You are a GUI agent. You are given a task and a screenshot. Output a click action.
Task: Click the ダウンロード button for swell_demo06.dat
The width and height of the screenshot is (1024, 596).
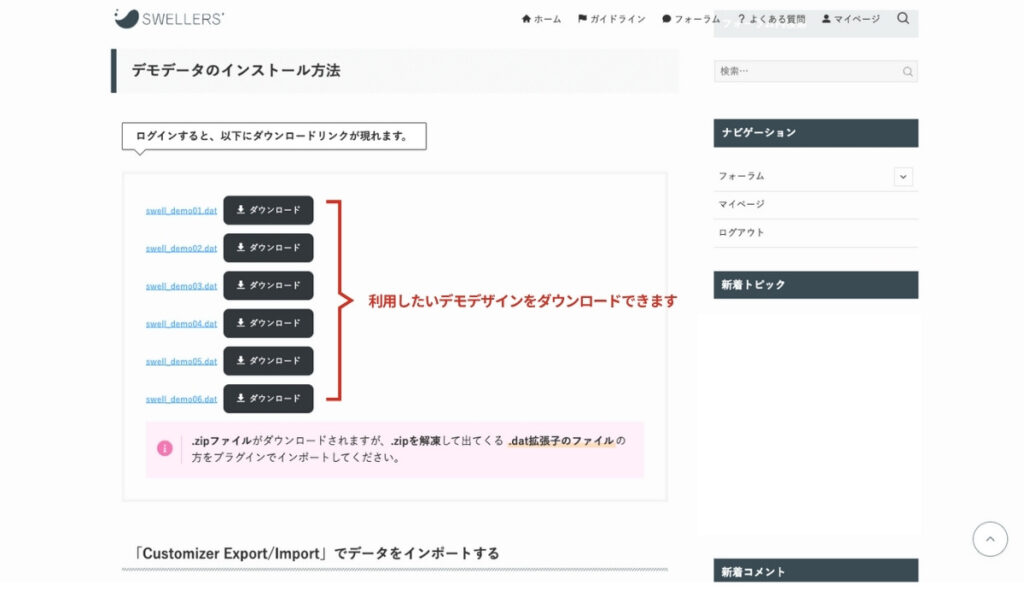click(x=268, y=398)
